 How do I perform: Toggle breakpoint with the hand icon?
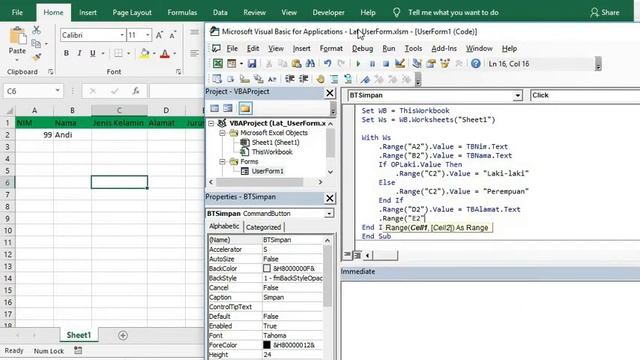click(320, 79)
